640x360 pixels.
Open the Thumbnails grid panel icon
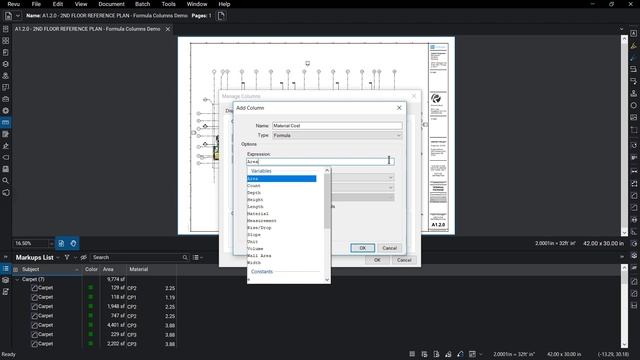(6, 41)
